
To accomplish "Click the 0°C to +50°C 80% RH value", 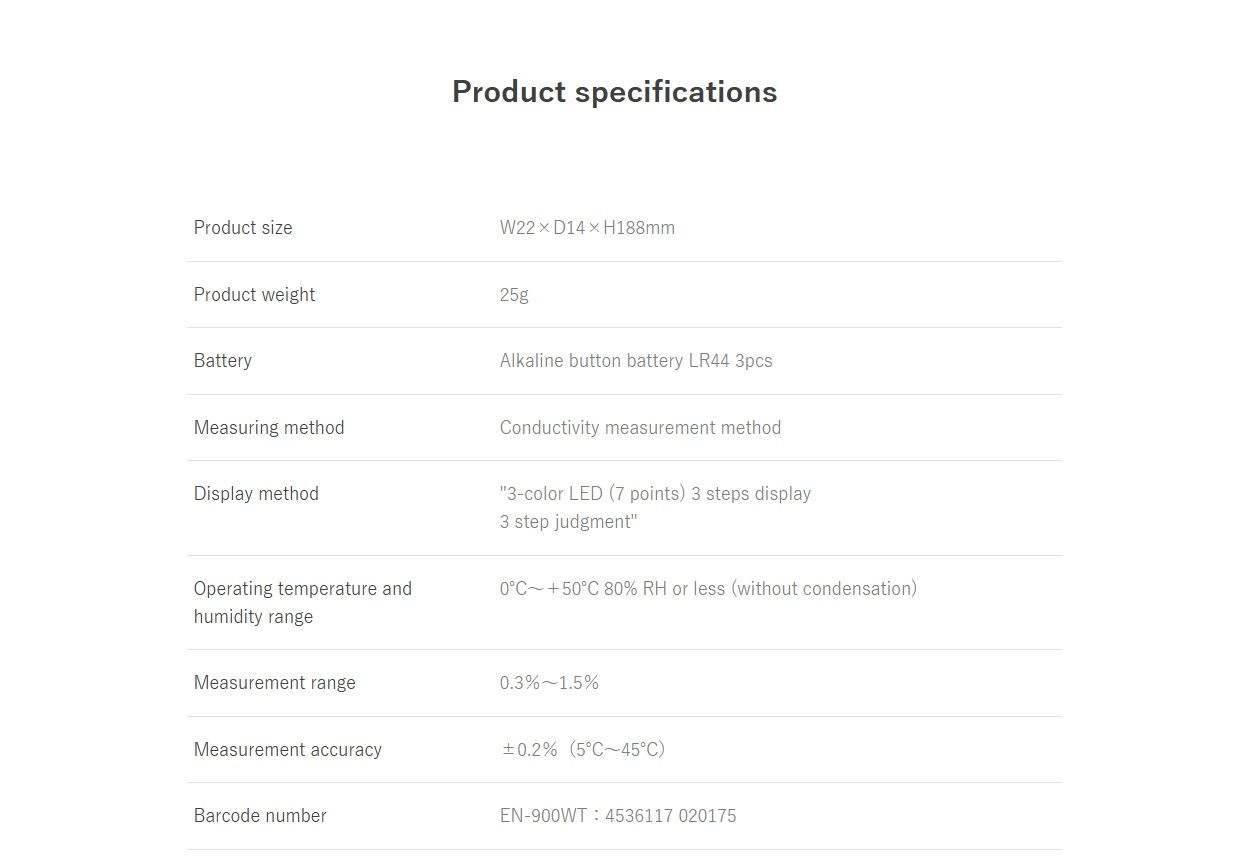I will [x=708, y=589].
